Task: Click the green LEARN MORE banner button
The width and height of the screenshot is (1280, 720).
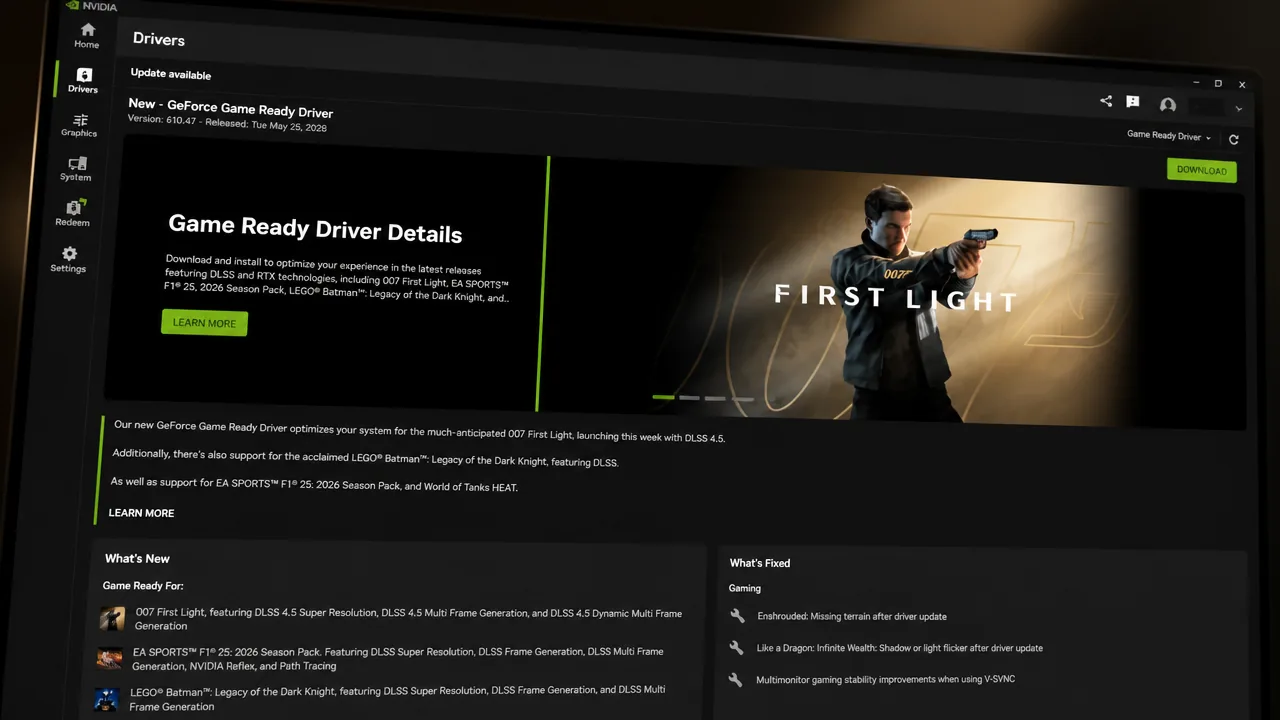Action: [x=204, y=323]
